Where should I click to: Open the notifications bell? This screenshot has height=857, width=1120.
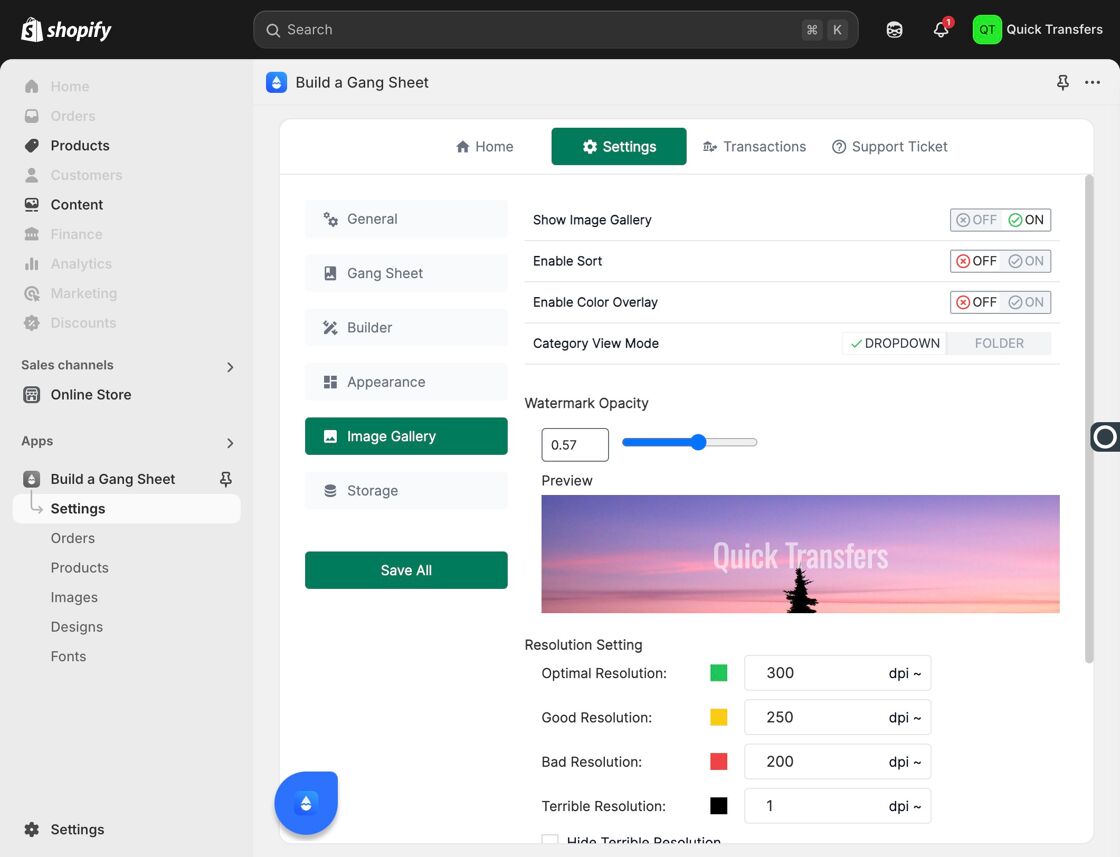pos(941,30)
